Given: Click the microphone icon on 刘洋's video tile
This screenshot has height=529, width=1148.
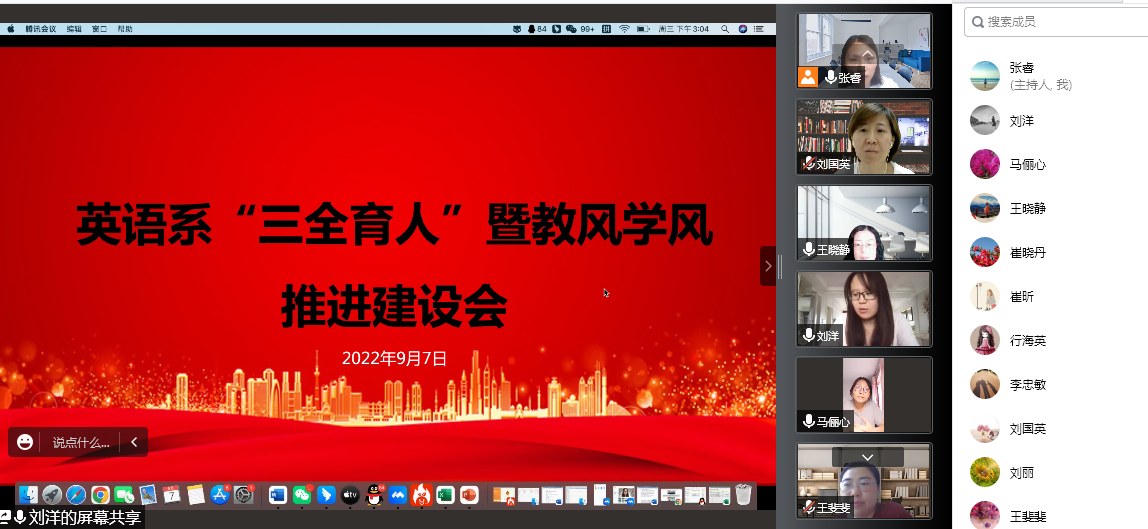Looking at the screenshot, I should (808, 336).
